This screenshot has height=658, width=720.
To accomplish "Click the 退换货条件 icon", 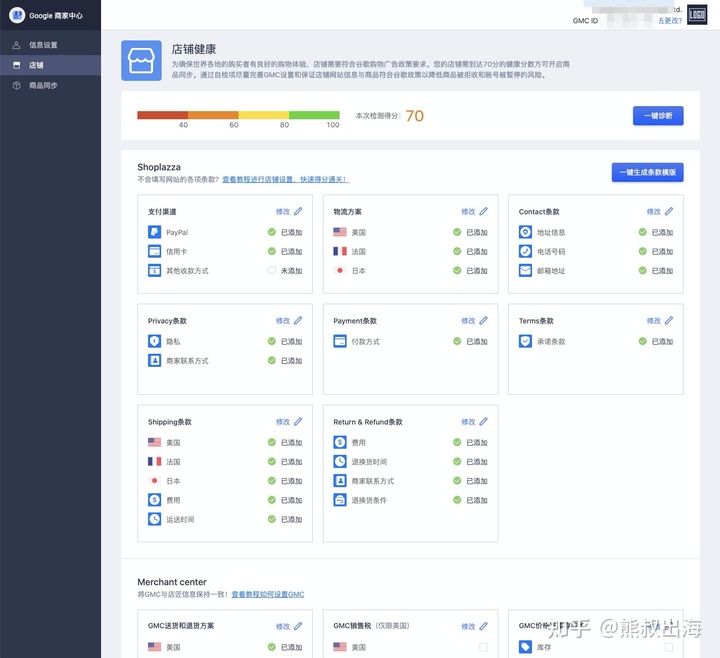I will (340, 500).
